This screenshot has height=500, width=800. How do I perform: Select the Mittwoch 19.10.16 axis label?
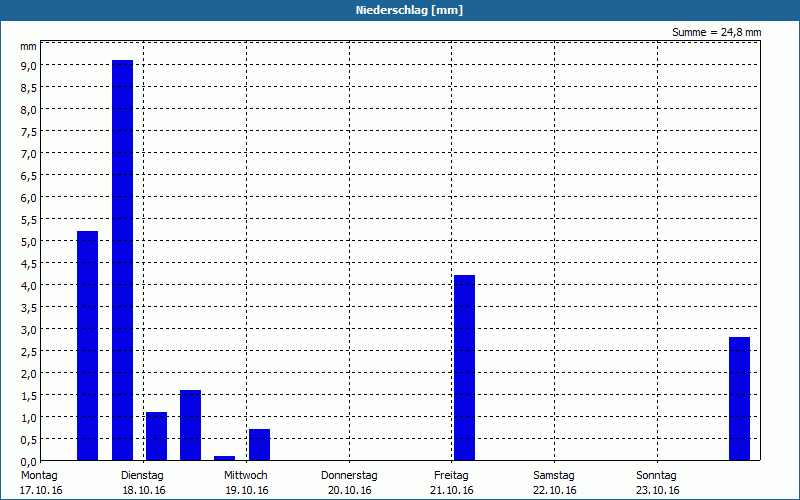[246, 483]
